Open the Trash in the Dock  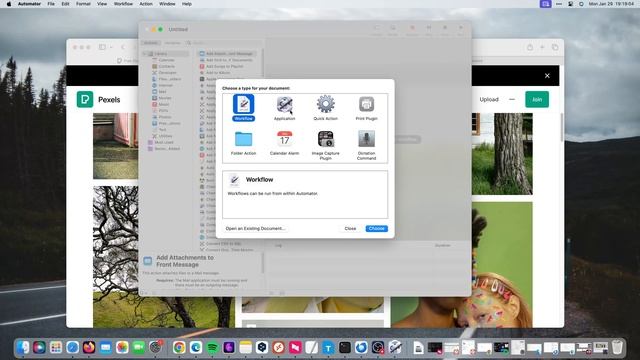617,347
